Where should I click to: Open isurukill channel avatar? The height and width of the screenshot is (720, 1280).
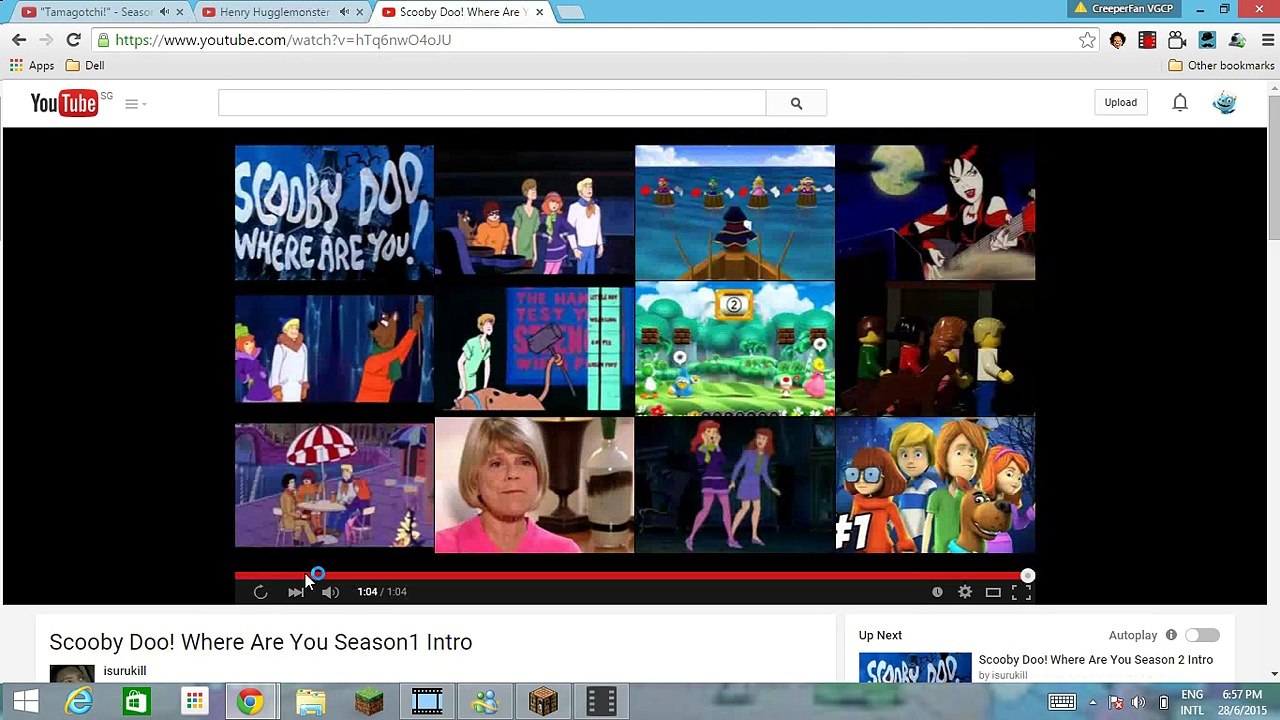pos(72,673)
